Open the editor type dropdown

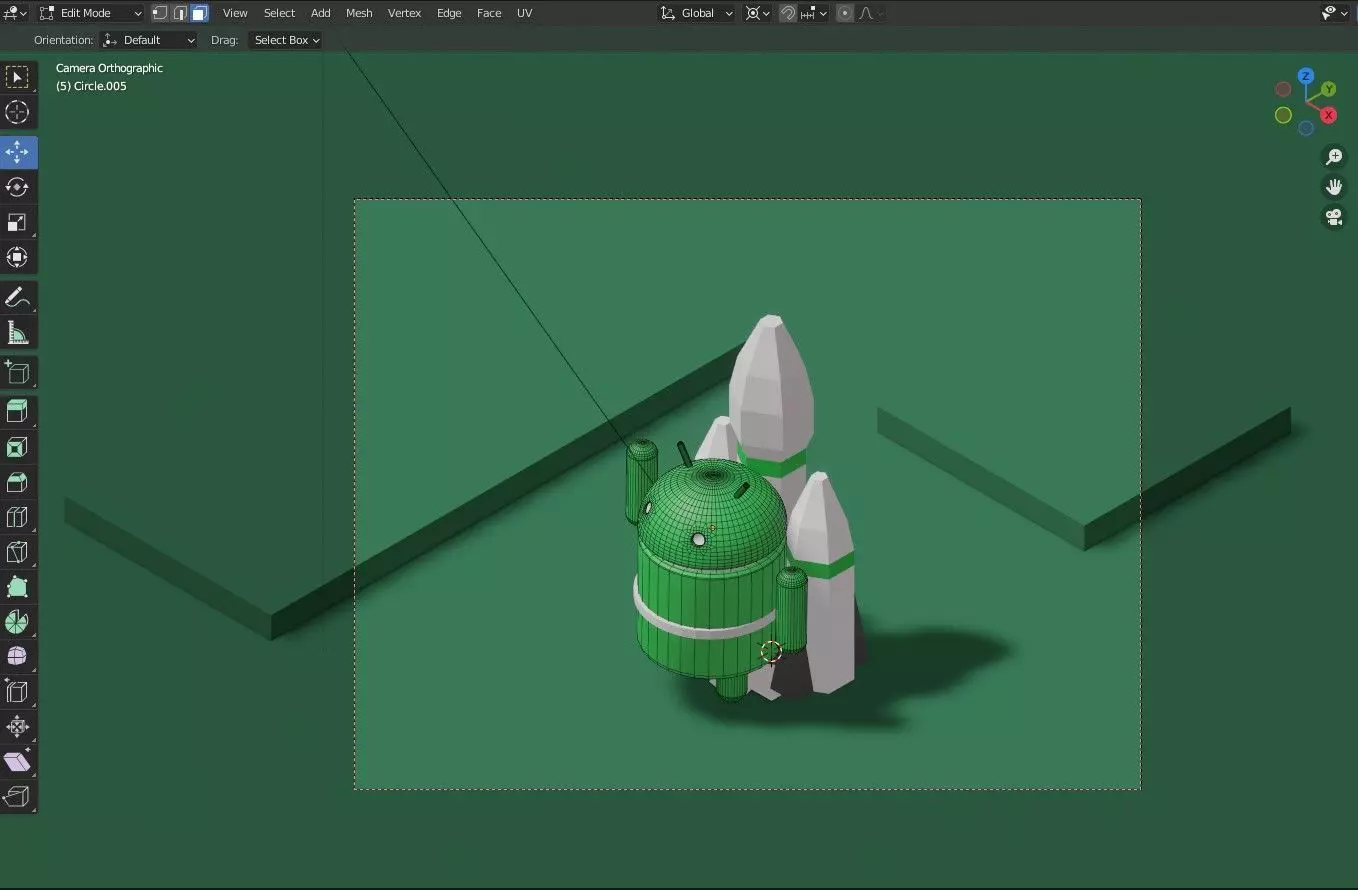point(16,13)
